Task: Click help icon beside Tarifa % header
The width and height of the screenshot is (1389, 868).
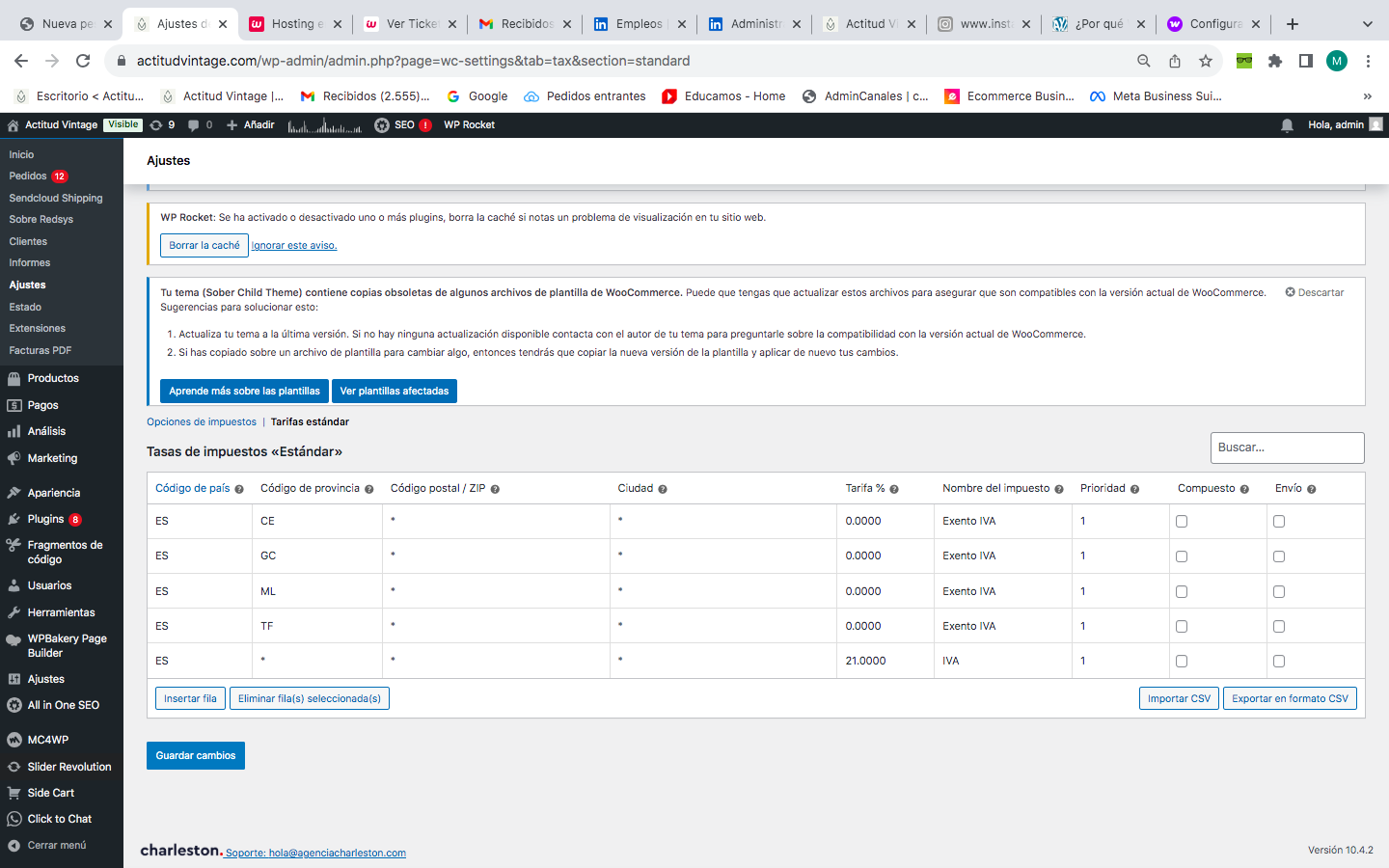Action: 894,489
